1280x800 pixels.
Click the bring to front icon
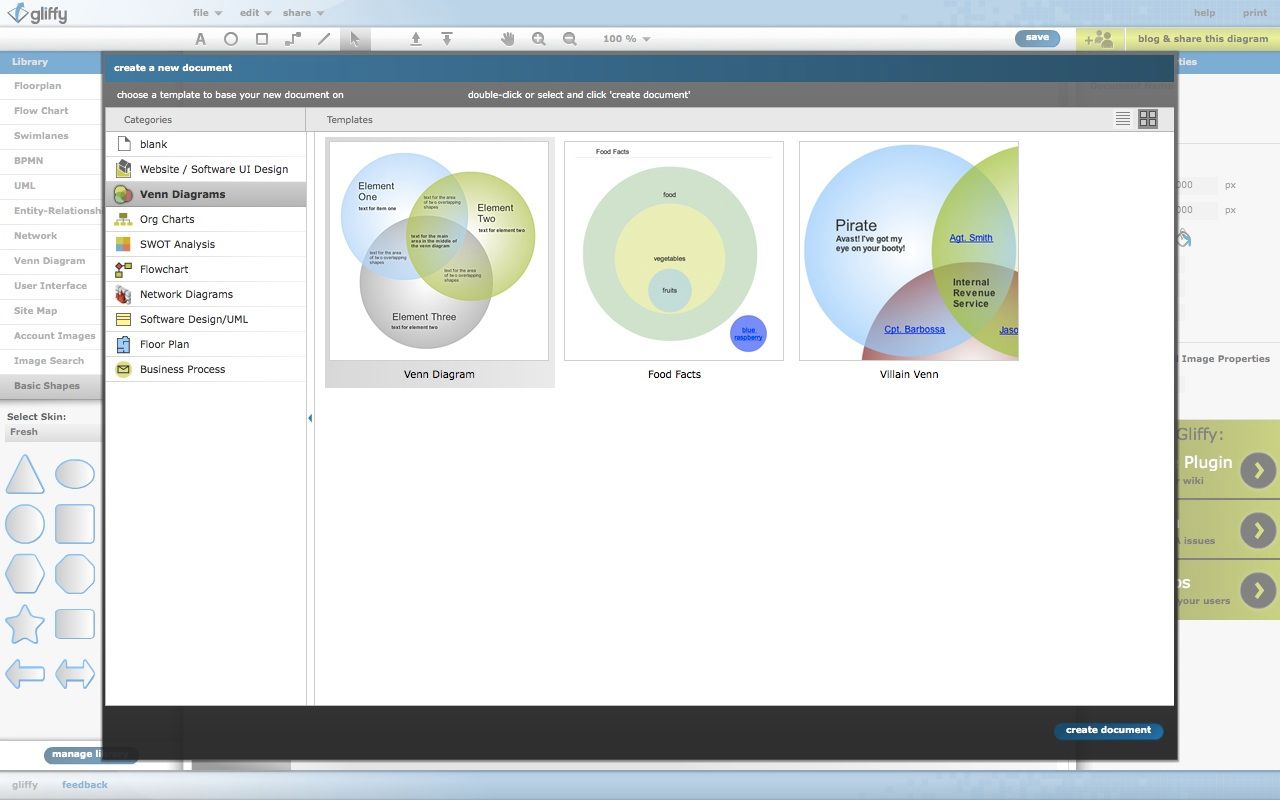point(416,39)
